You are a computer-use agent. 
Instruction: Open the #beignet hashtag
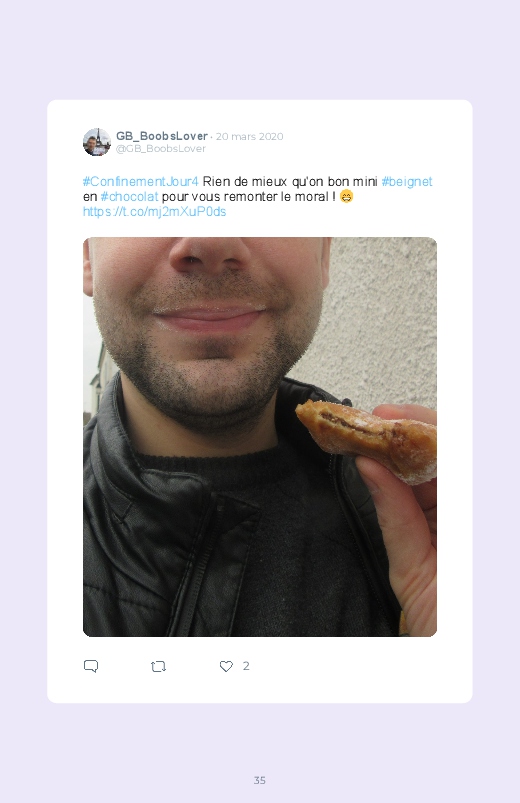tap(407, 182)
